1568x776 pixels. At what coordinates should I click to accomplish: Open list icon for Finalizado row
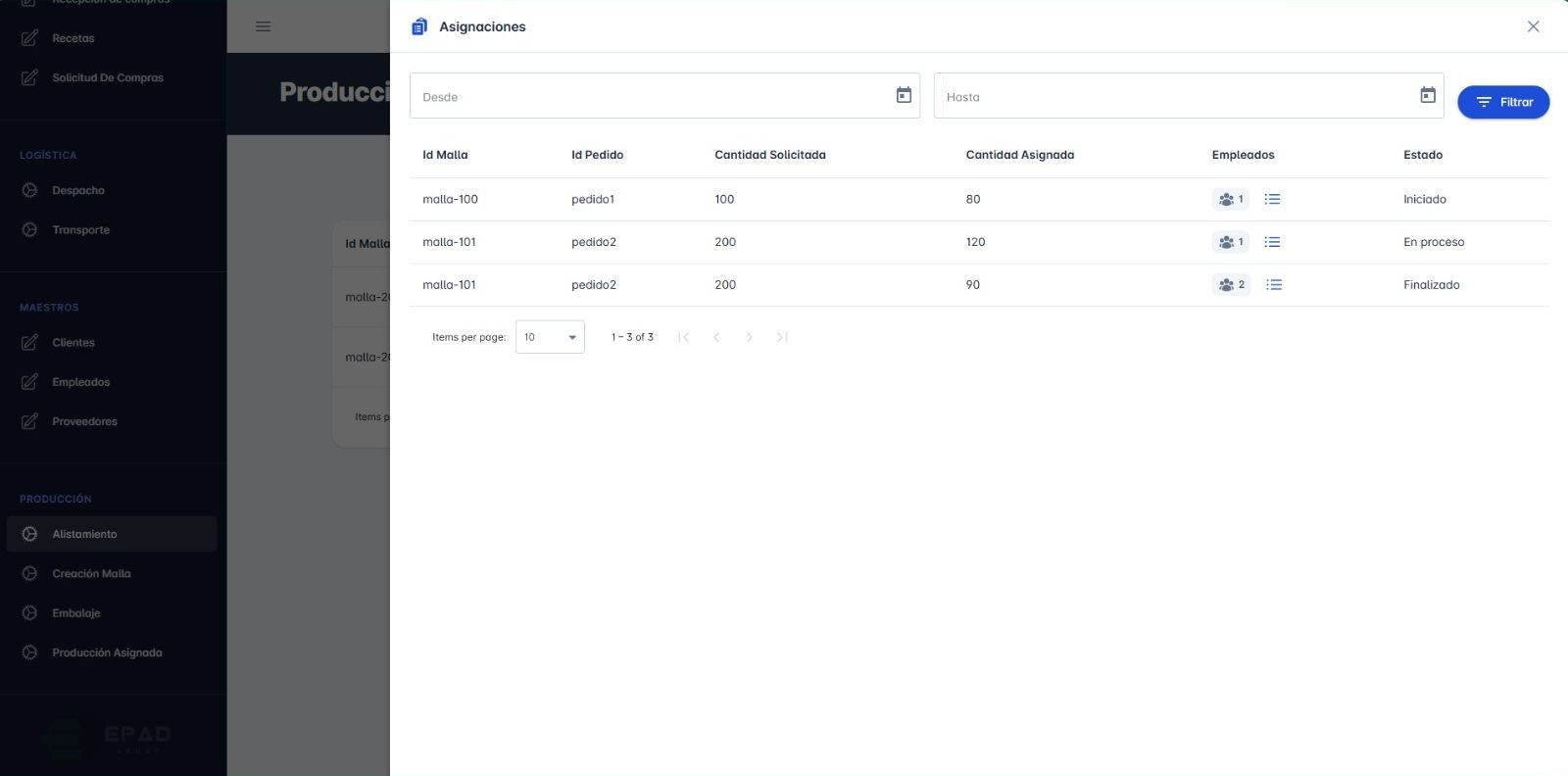pos(1273,285)
